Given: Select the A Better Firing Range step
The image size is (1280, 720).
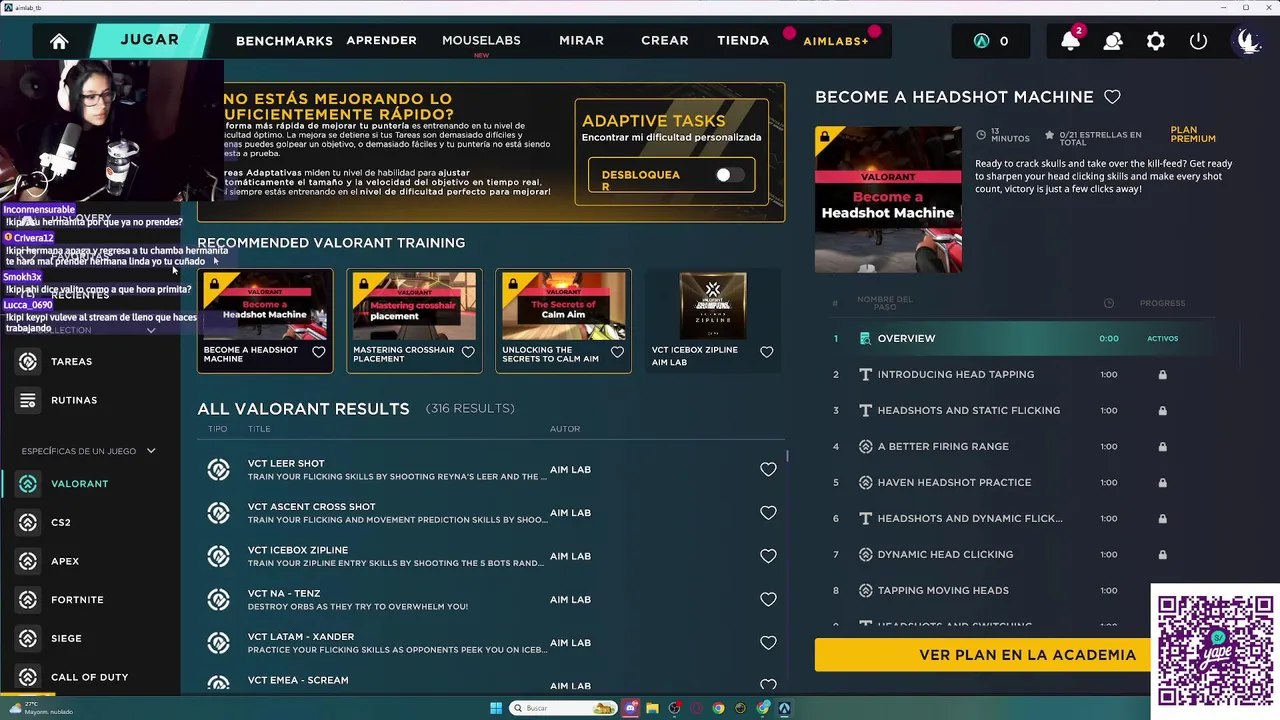Looking at the screenshot, I should tap(1021, 446).
